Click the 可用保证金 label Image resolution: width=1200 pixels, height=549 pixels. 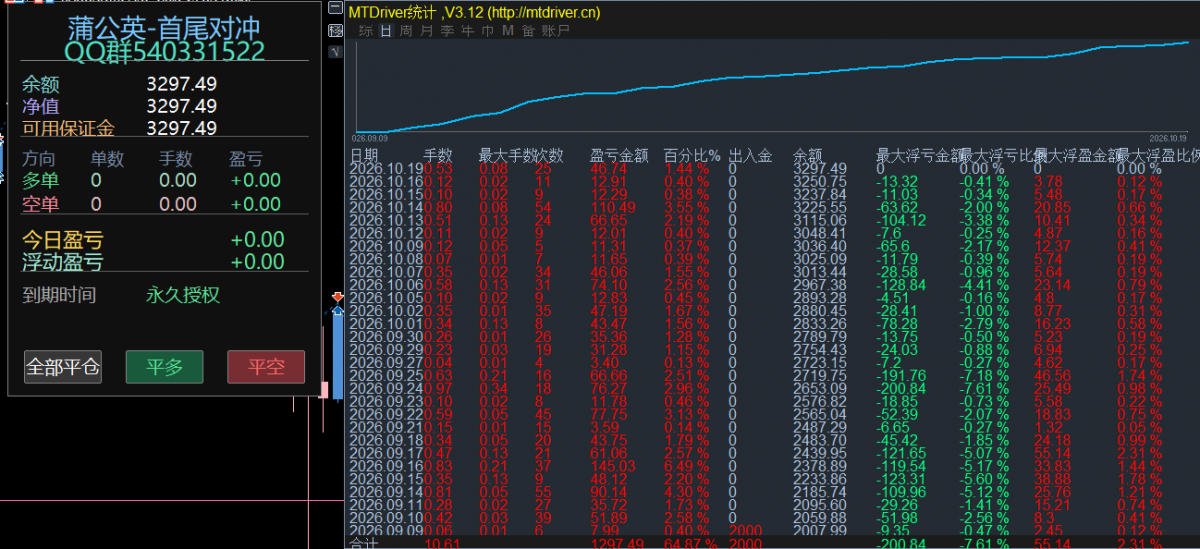point(68,128)
